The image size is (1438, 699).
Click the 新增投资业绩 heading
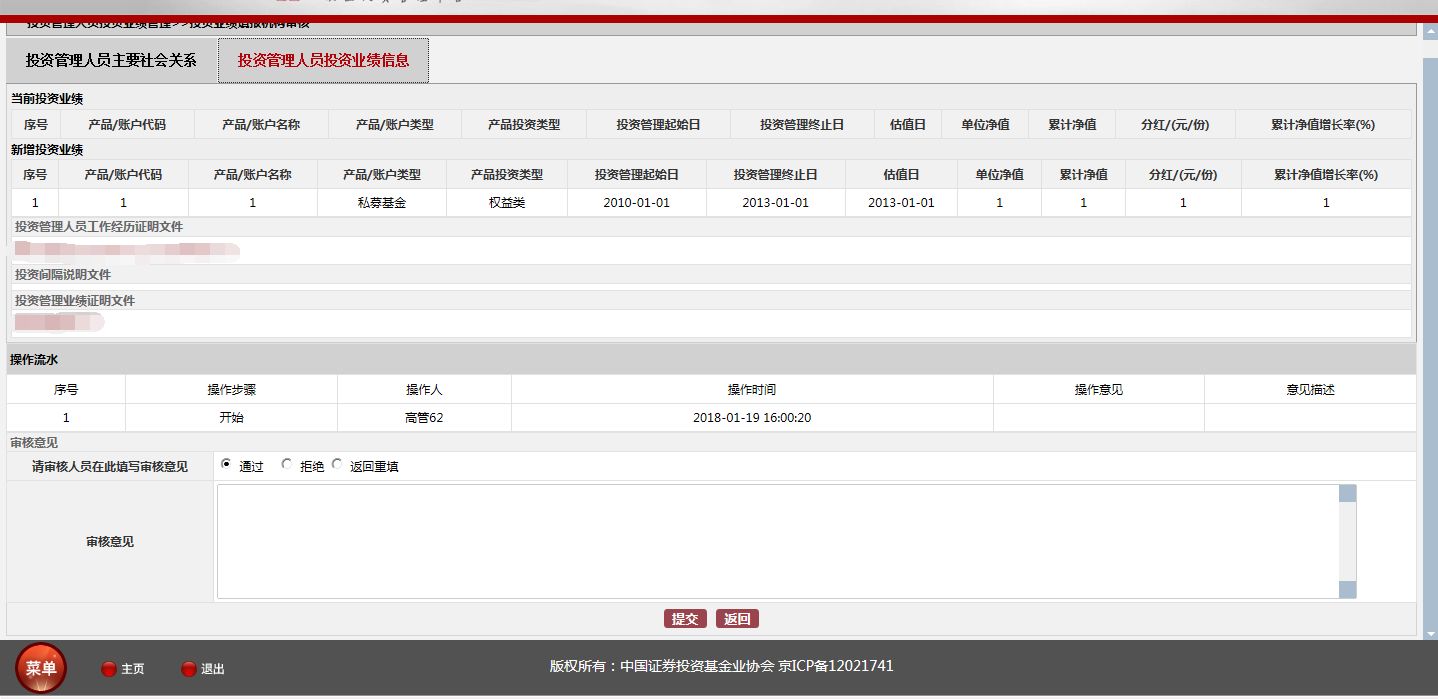[x=47, y=150]
